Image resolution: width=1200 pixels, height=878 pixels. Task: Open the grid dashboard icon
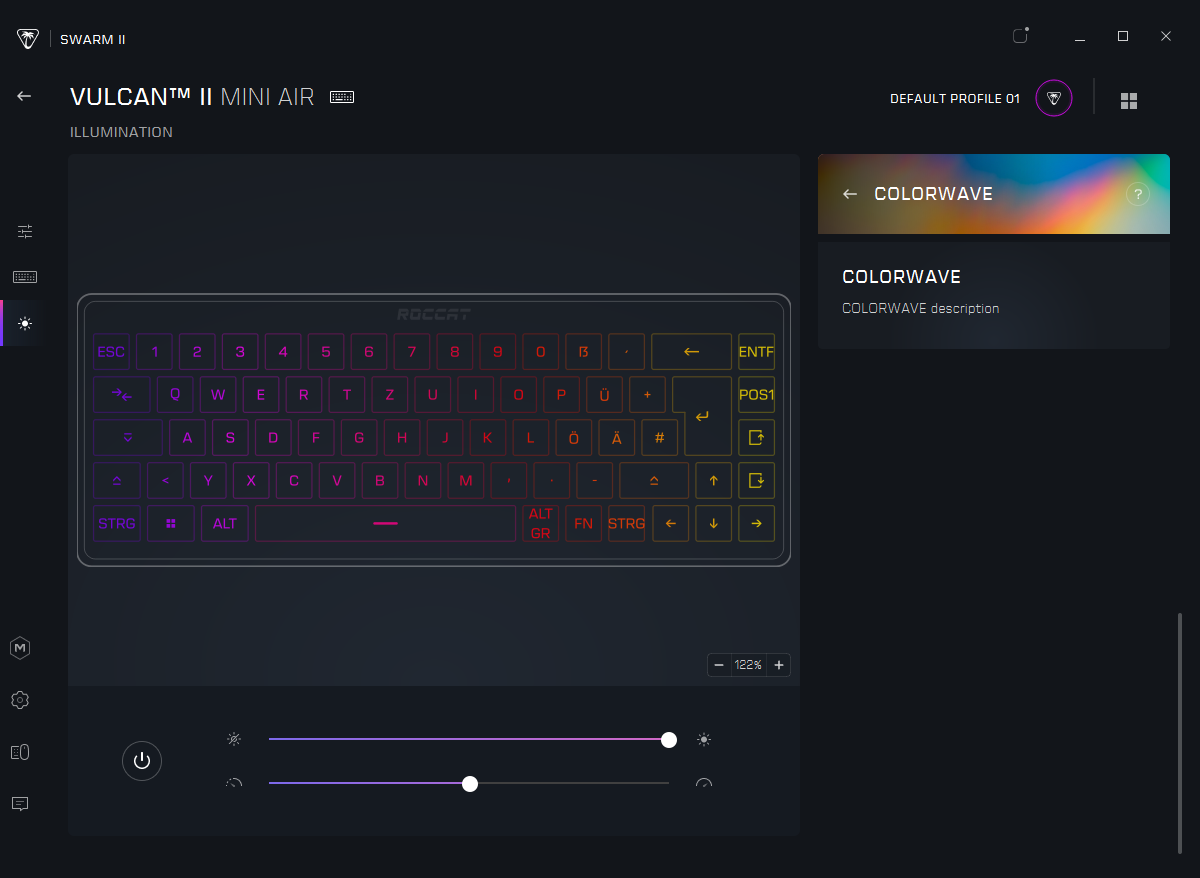pos(1129,100)
